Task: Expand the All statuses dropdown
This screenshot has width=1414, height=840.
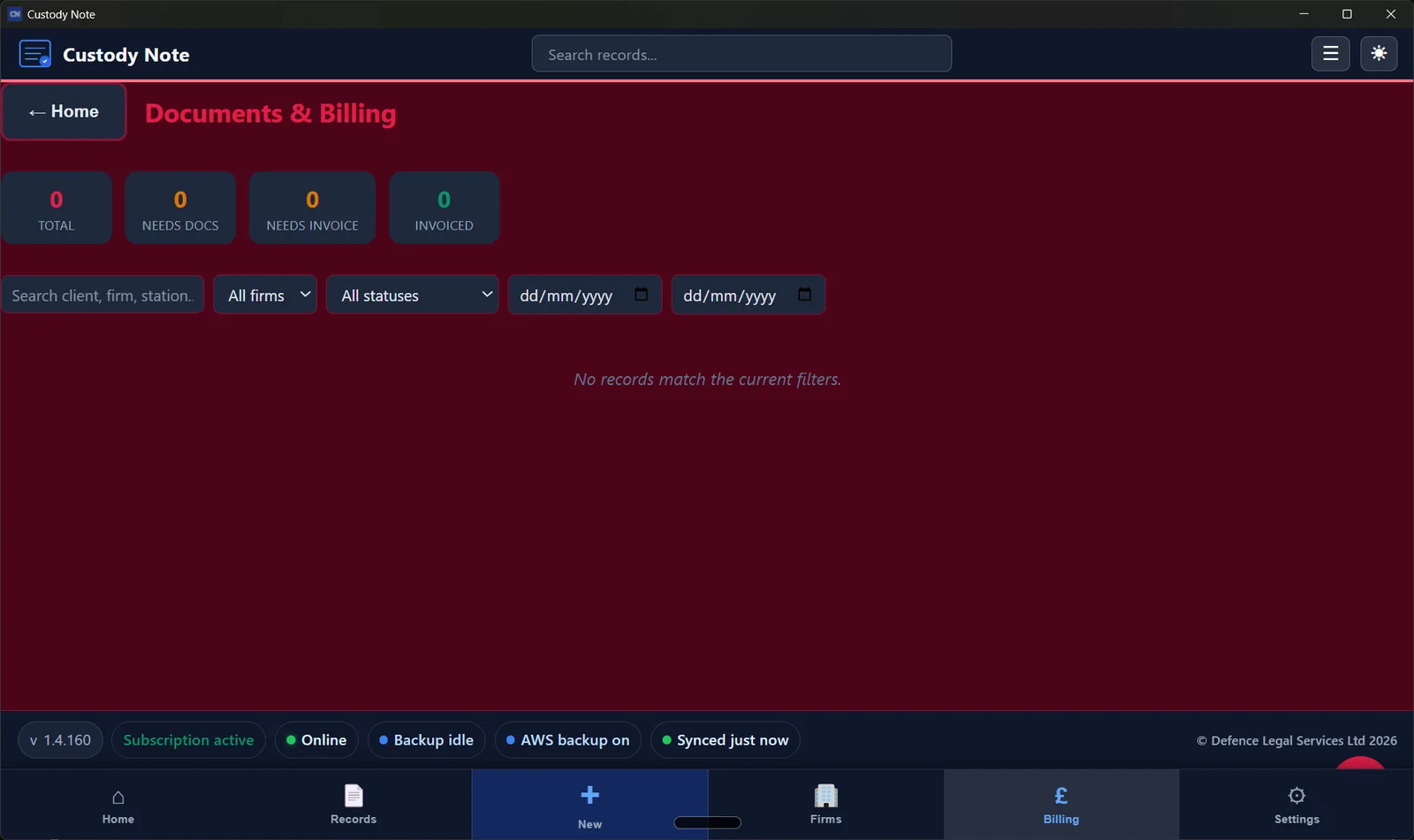Action: 412,295
